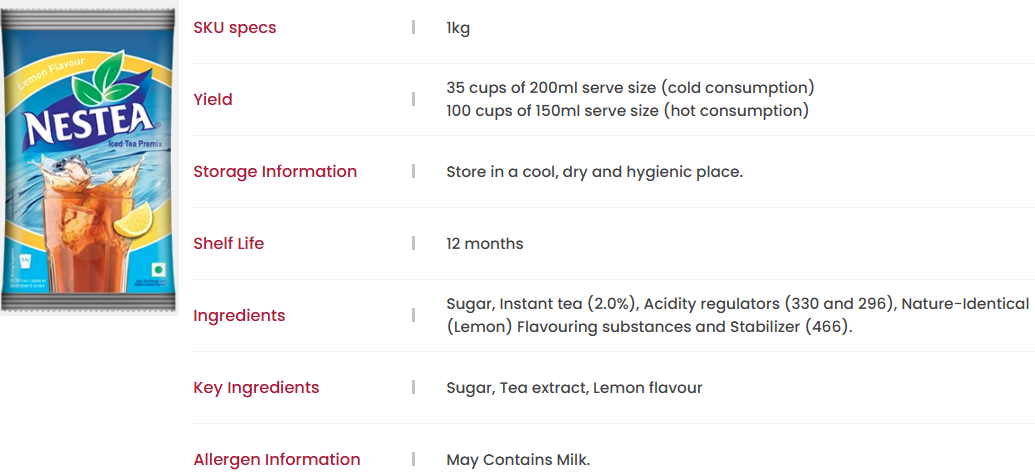The image size is (1035, 474).
Task: Click the lemon slice on the pack
Action: [x=133, y=219]
